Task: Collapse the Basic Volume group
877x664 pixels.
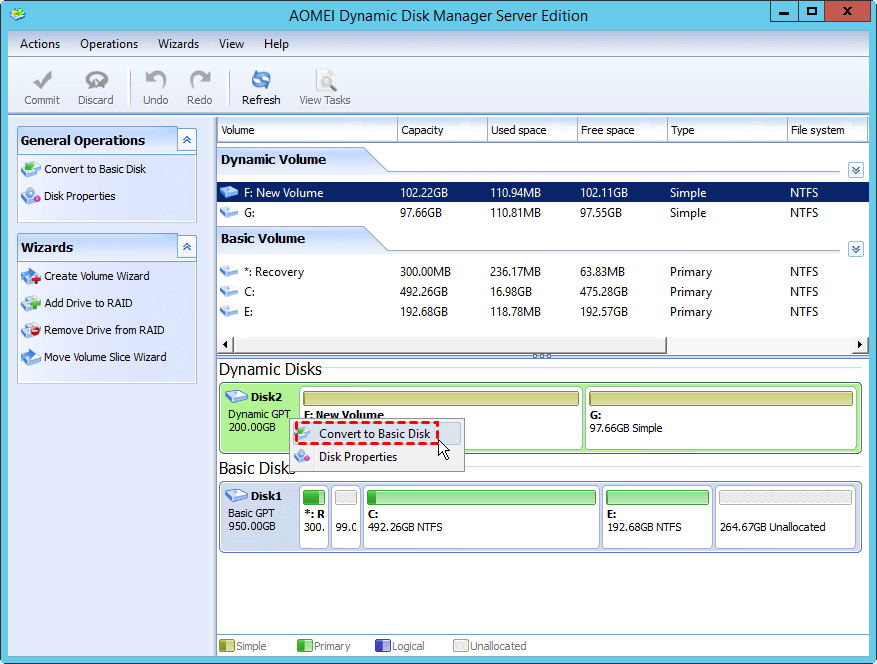Action: tap(855, 249)
